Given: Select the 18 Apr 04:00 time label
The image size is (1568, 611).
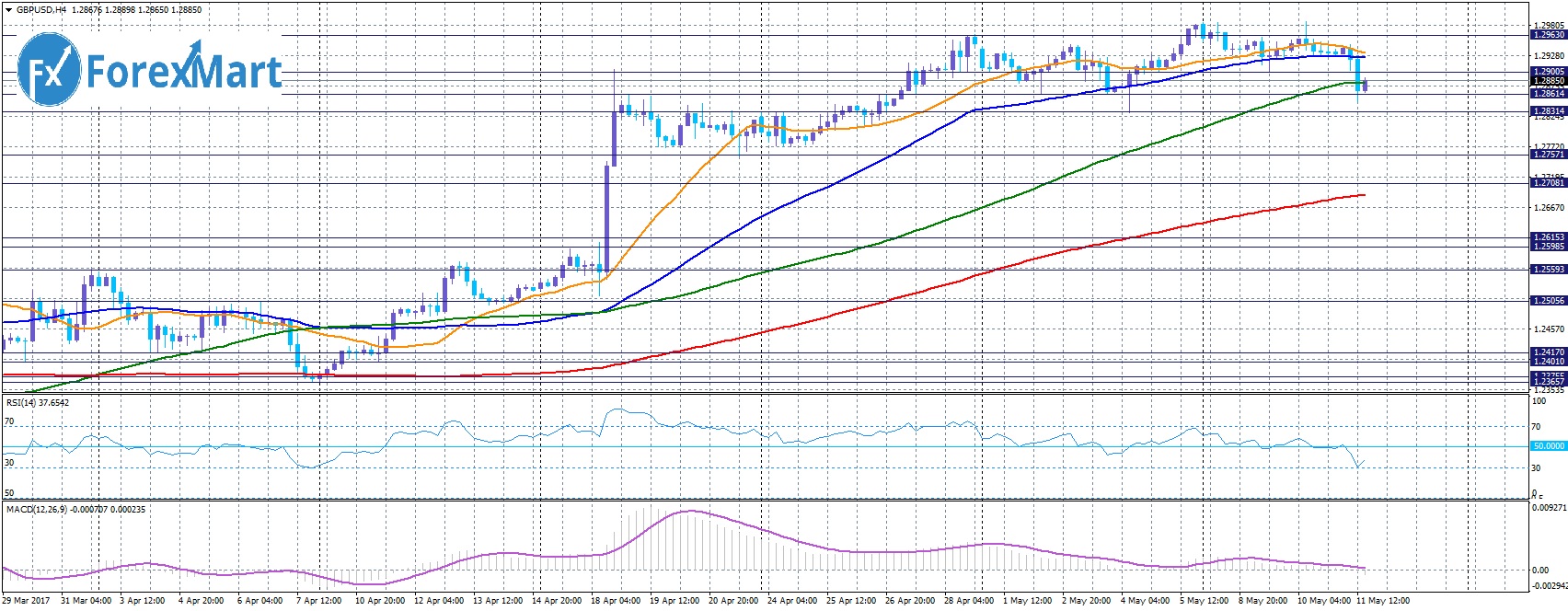Looking at the screenshot, I should click(x=616, y=601).
